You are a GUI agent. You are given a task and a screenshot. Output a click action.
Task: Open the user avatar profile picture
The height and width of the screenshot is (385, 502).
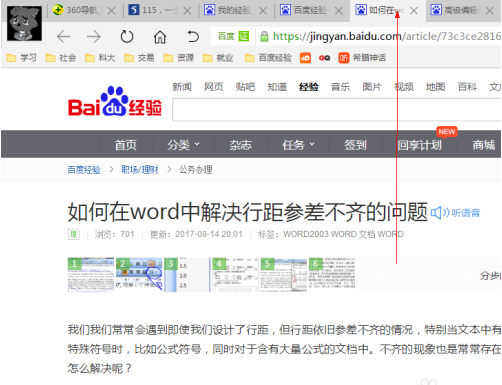[x=25, y=23]
